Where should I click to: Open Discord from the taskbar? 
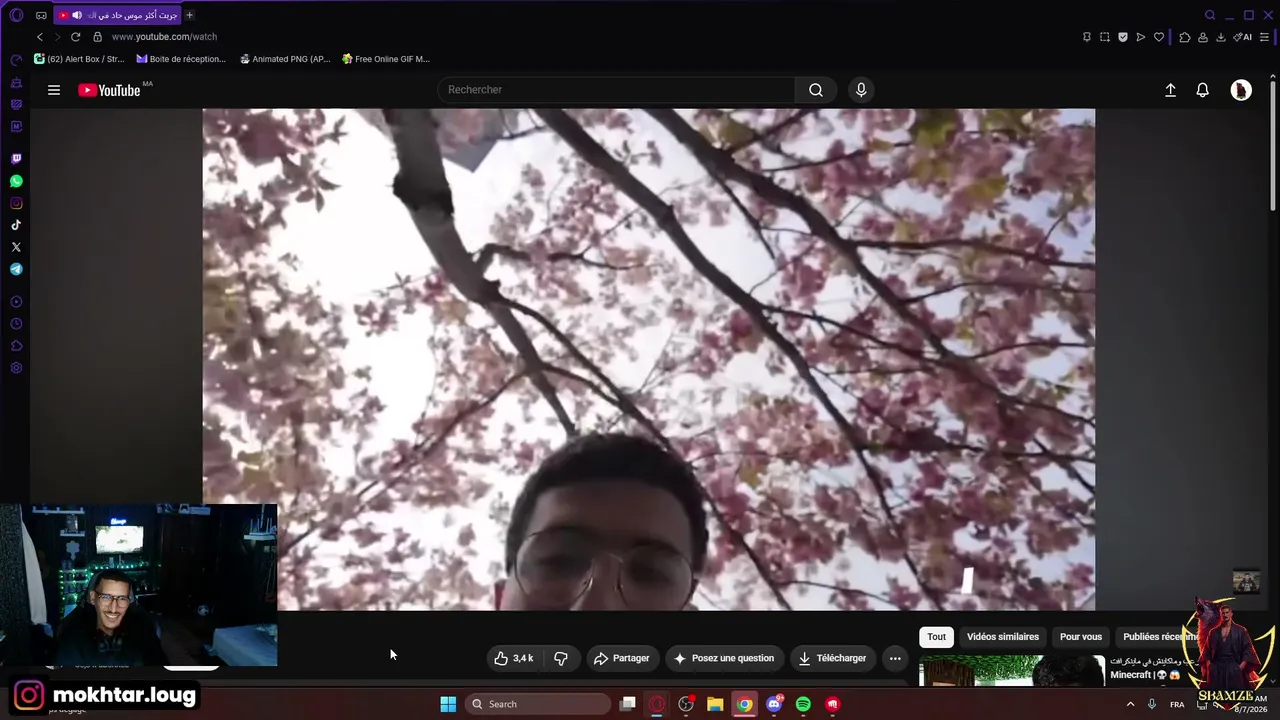[774, 704]
